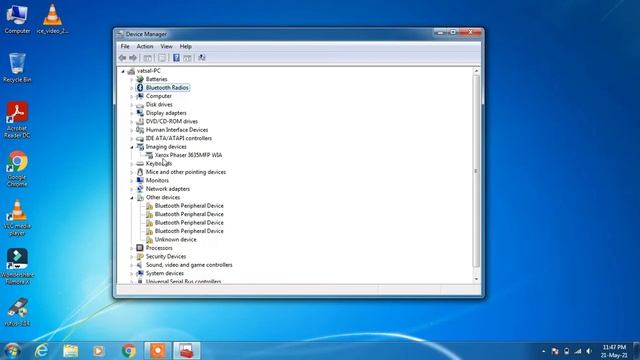Click the Forward arrow in Device Manager toolbar

coord(133,58)
